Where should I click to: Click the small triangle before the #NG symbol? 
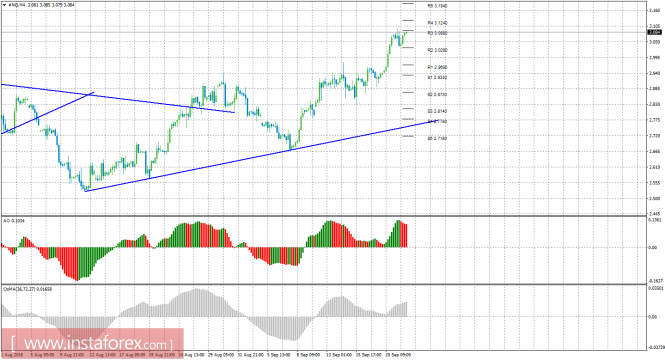(x=4, y=5)
